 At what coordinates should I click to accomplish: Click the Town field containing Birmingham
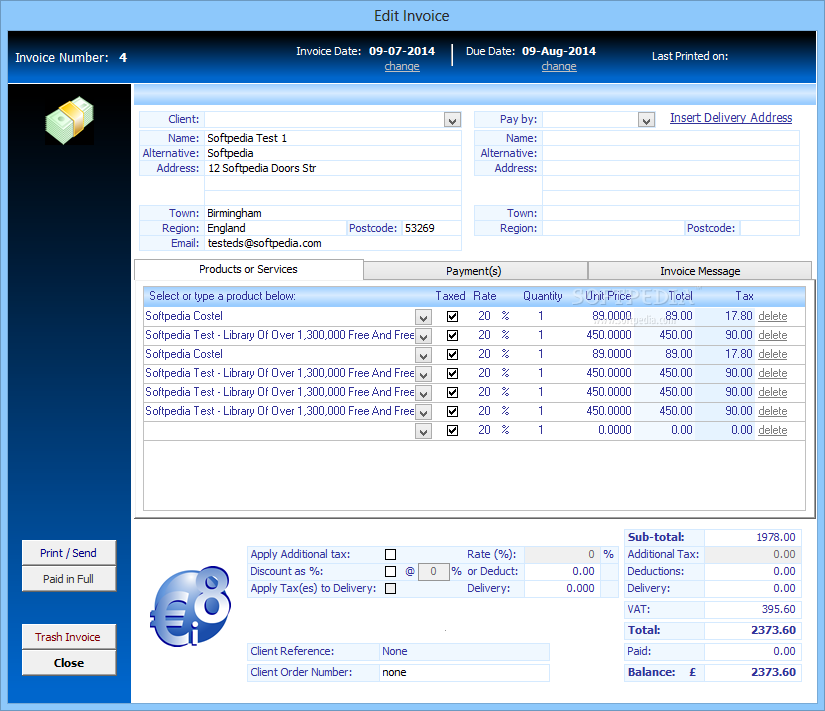(x=333, y=213)
